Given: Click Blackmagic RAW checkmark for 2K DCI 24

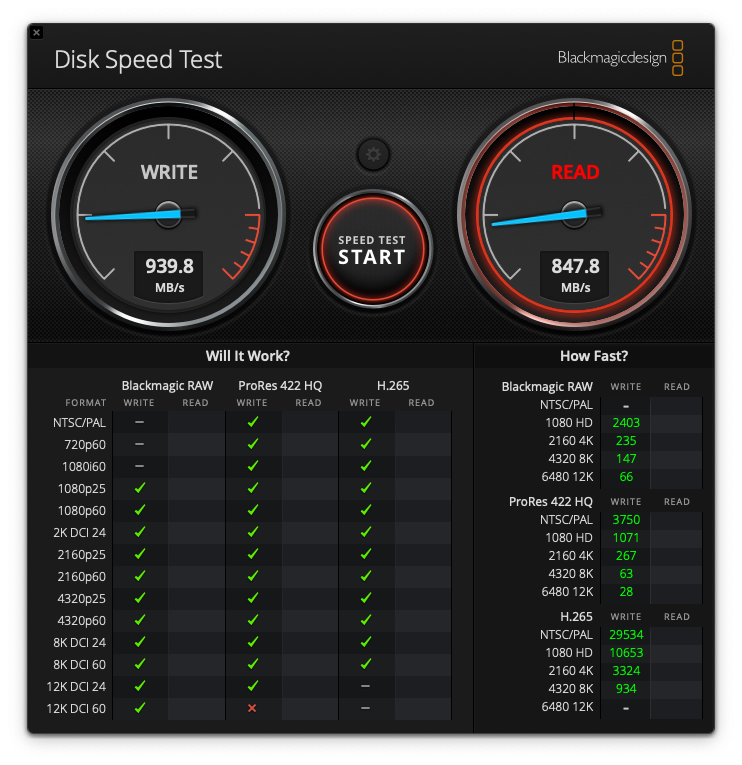Looking at the screenshot, I should (x=140, y=532).
